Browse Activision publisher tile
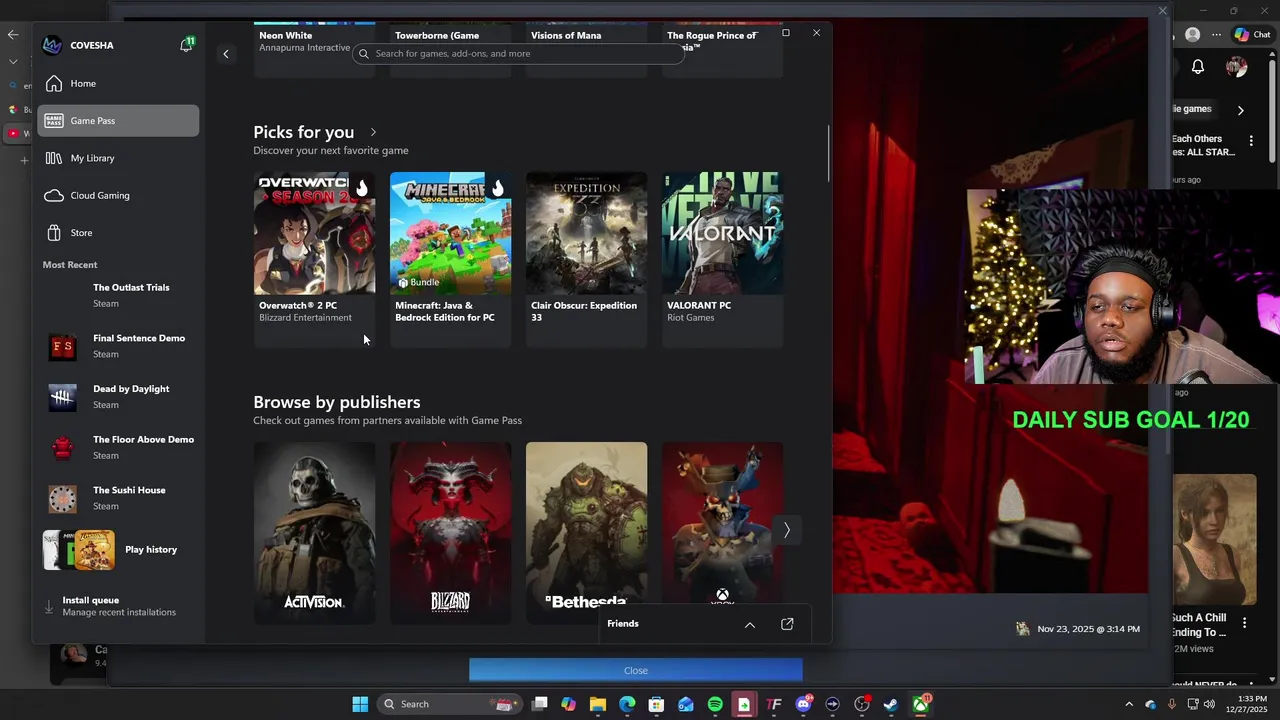The height and width of the screenshot is (720, 1280). point(314,533)
